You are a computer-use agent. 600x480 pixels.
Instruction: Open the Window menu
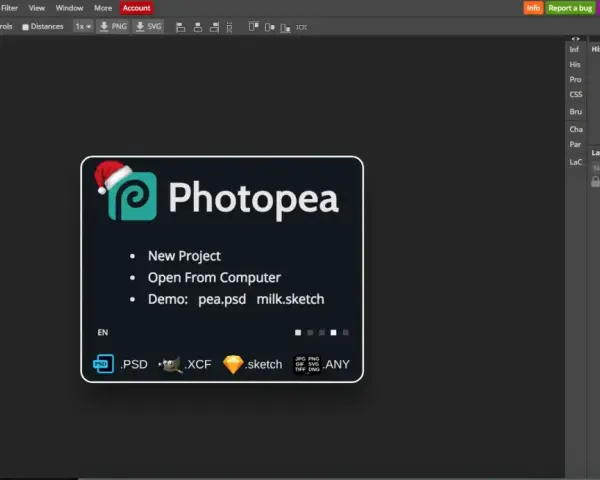tap(69, 8)
